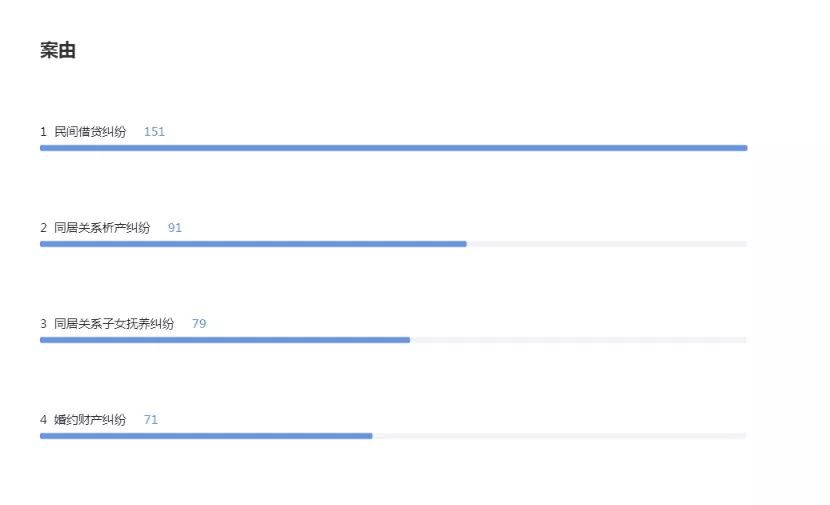Open the 同居关系子女抚养纠纷 entry
This screenshot has width=830, height=505.
click(114, 324)
